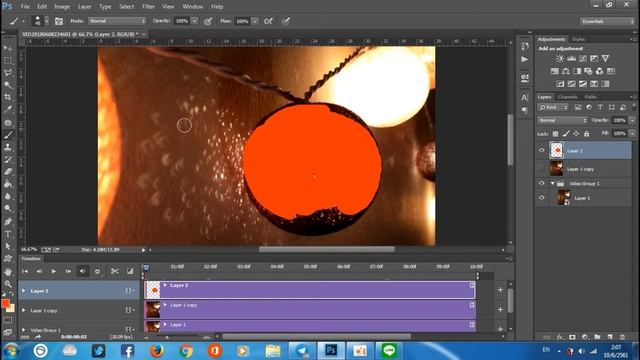Screen dimensions: 640x360
Task: Select the Zoom tool in toolbox
Action: (8, 284)
